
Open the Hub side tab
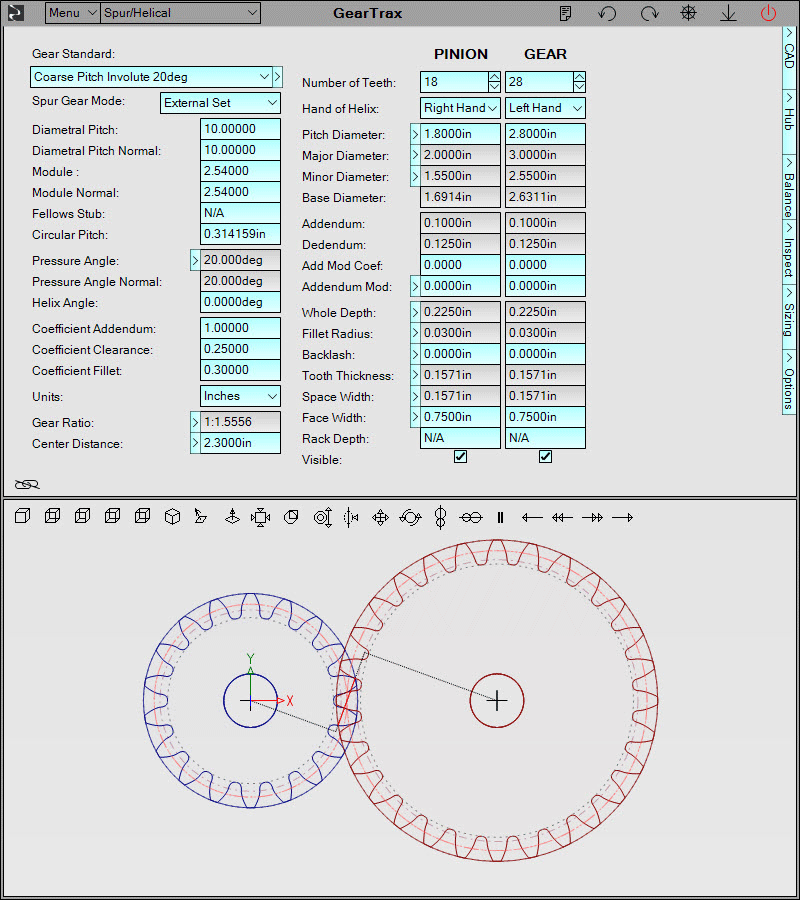[790, 120]
